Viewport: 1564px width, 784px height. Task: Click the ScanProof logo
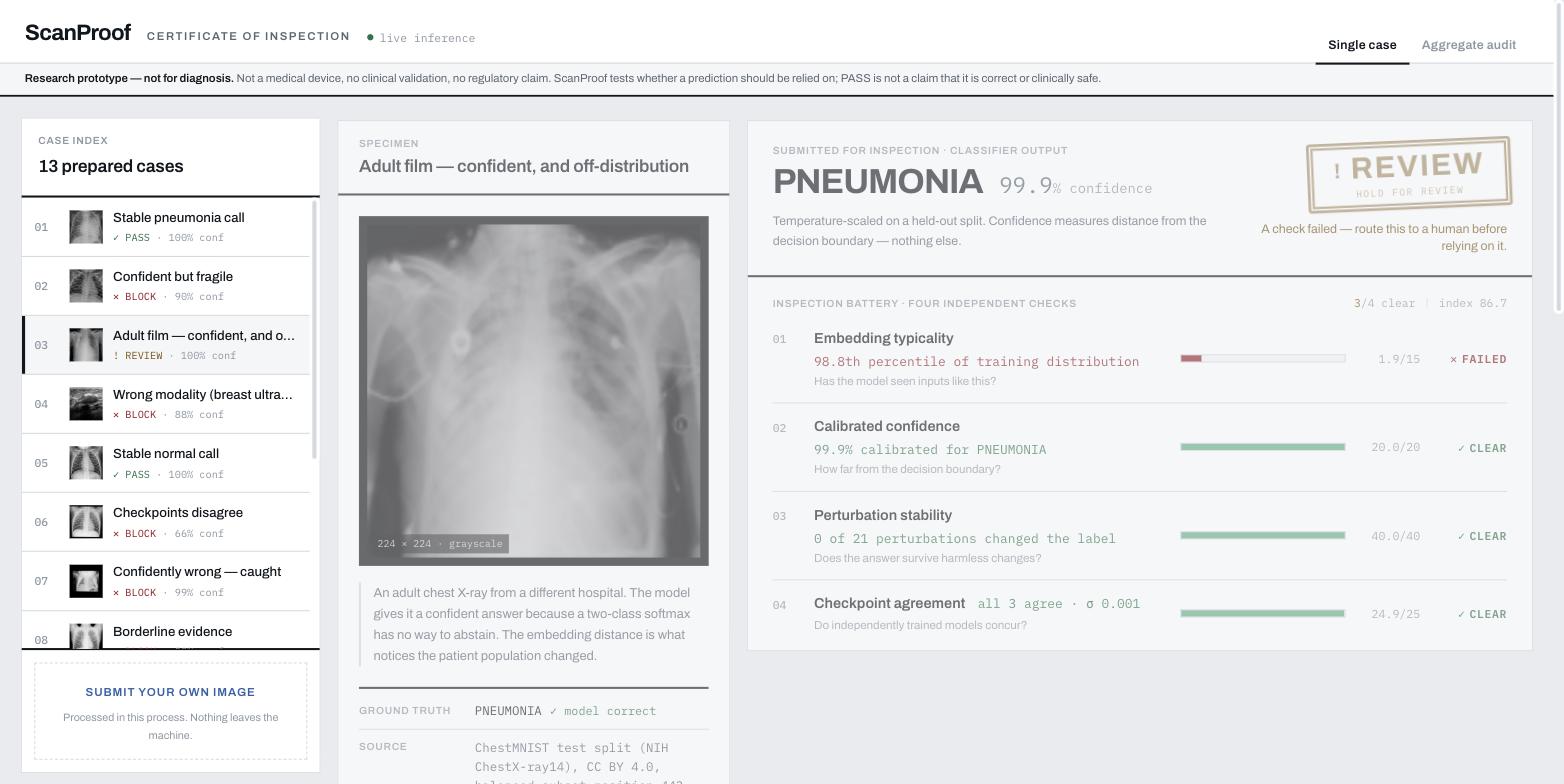click(78, 33)
